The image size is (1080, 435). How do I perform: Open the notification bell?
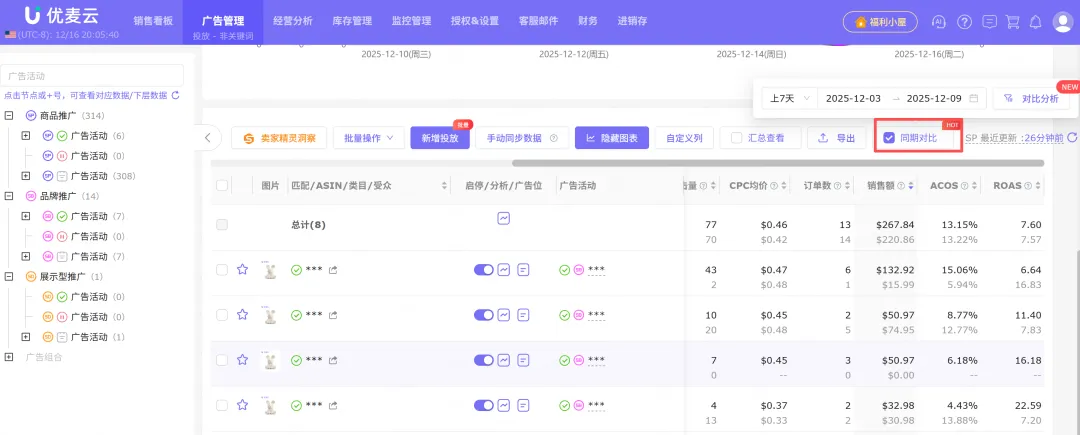click(x=1036, y=21)
